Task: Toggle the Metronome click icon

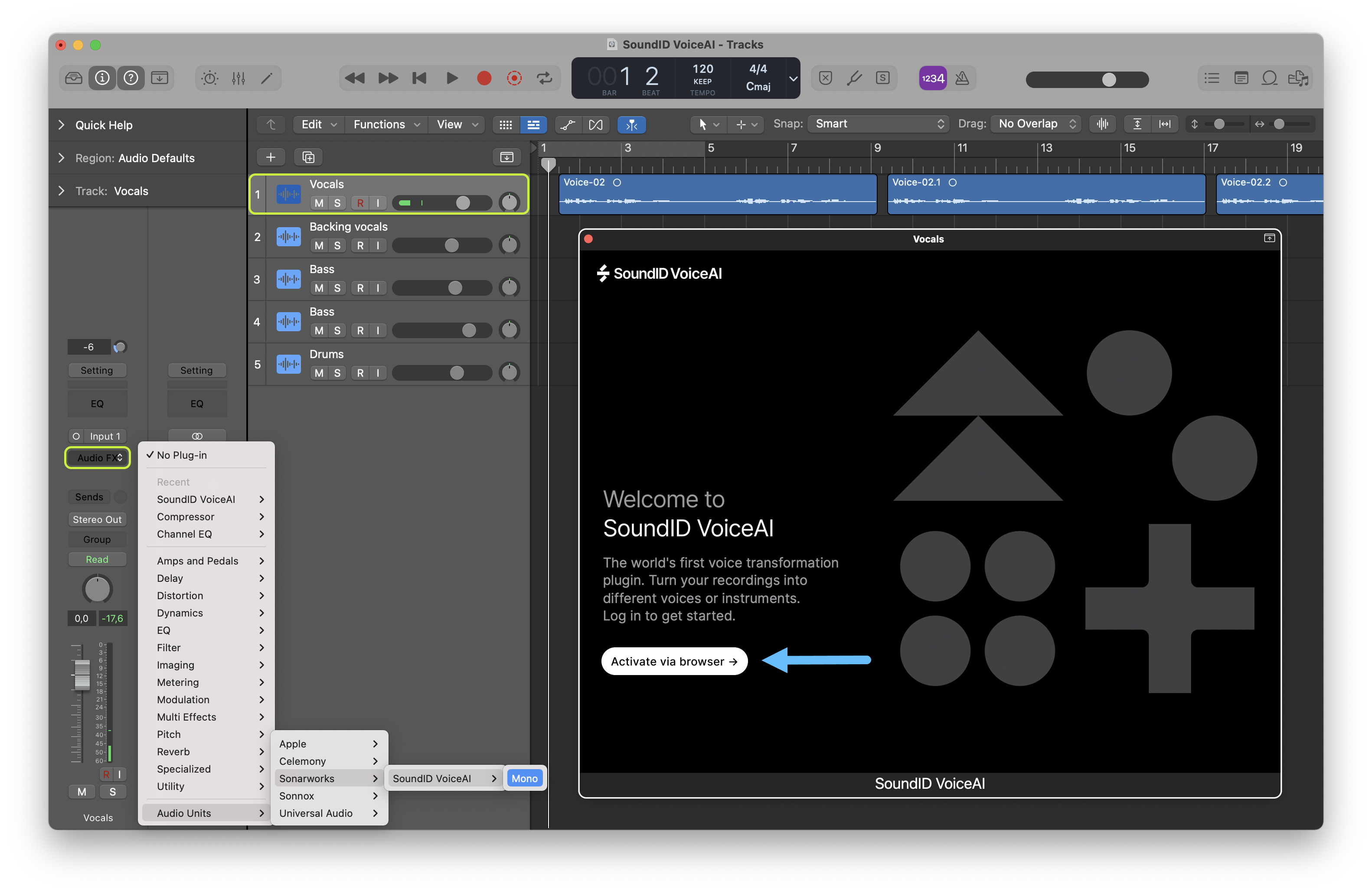Action: (962, 78)
